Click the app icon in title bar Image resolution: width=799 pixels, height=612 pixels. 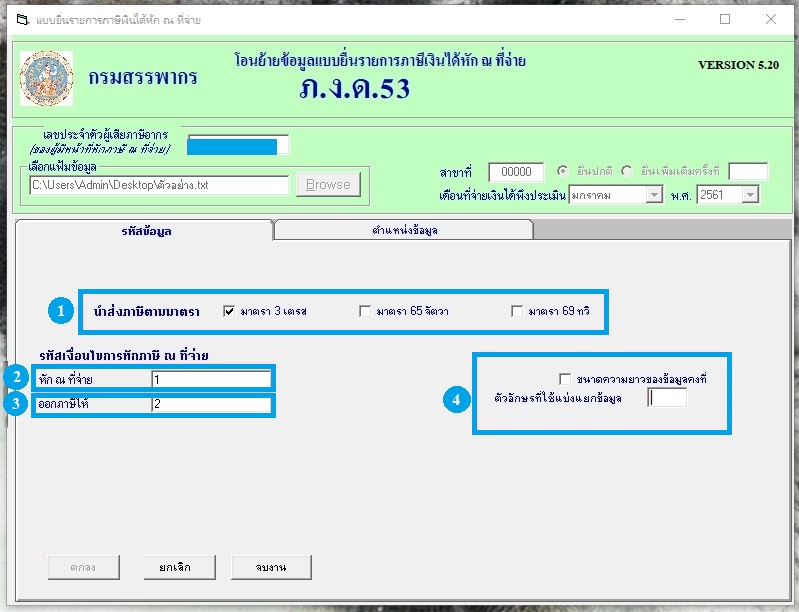[x=23, y=20]
